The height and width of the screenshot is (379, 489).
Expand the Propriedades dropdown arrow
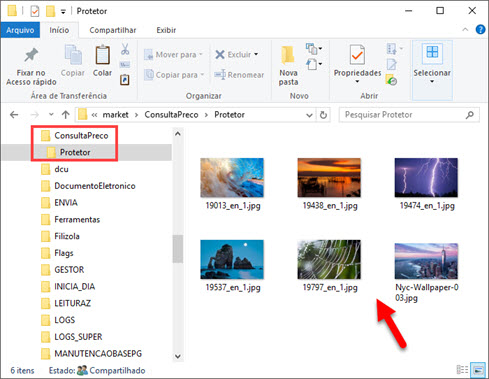point(357,82)
